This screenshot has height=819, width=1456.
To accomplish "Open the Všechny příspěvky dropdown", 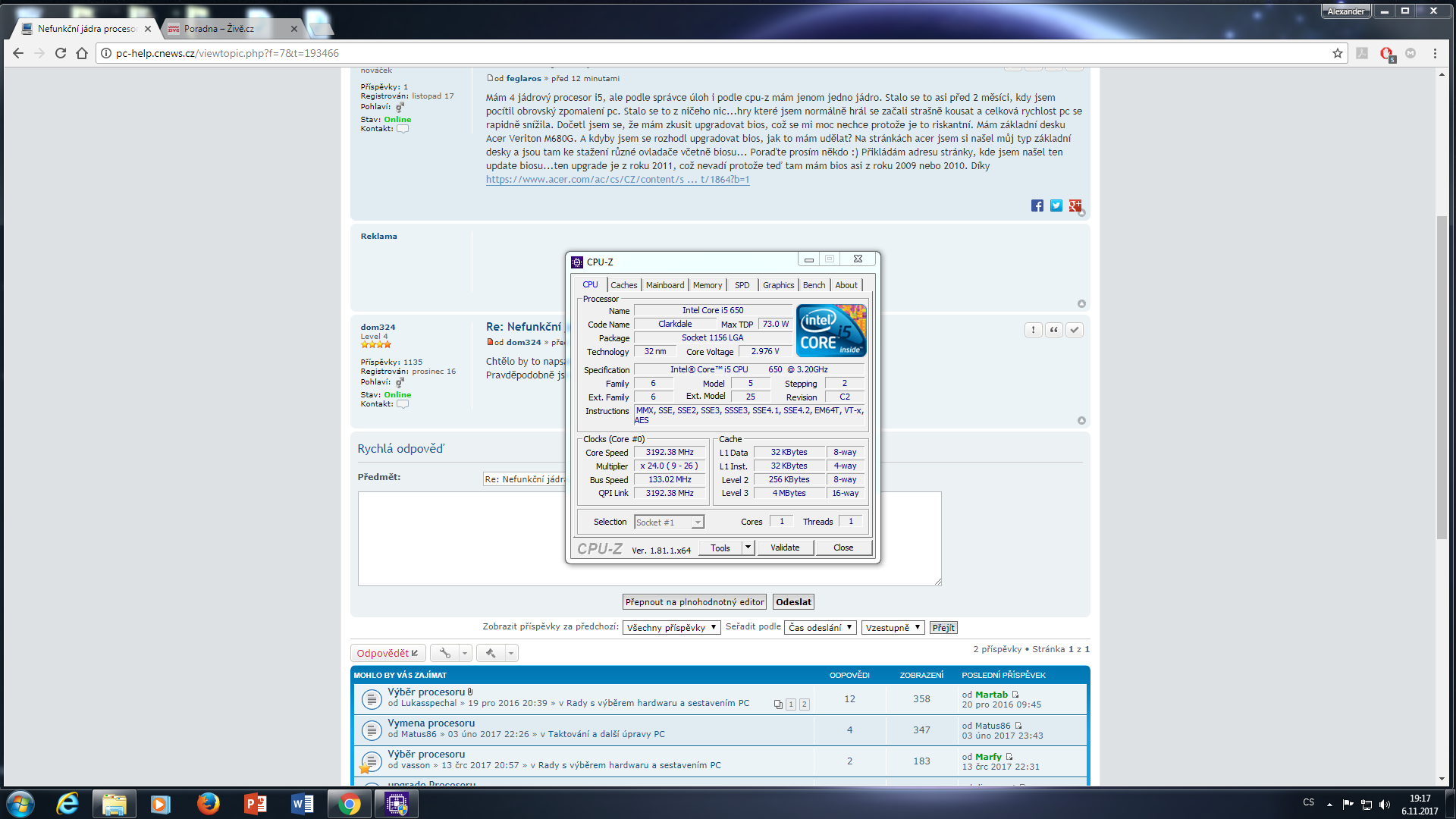I will point(671,628).
